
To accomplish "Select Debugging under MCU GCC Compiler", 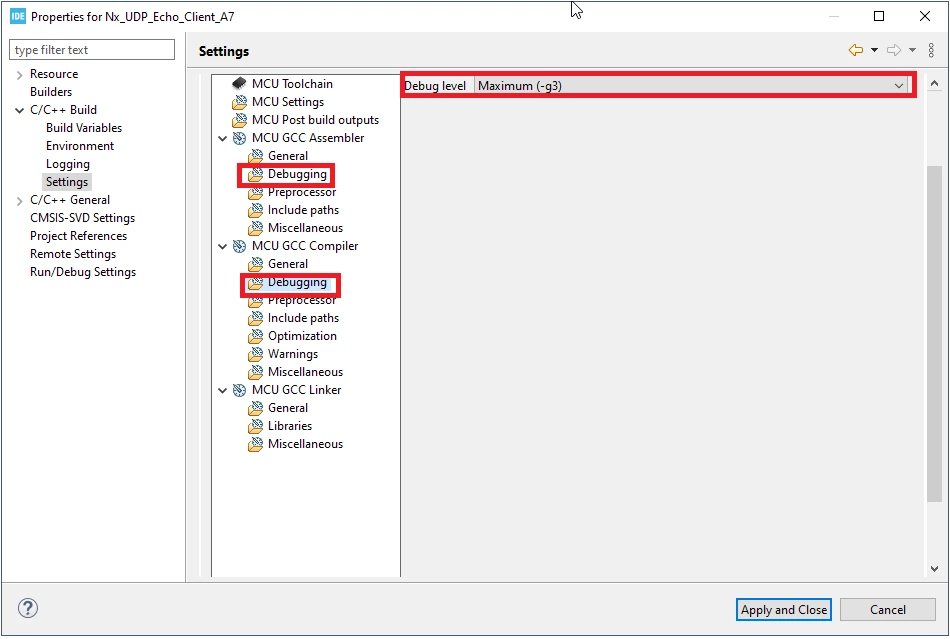I will [297, 282].
